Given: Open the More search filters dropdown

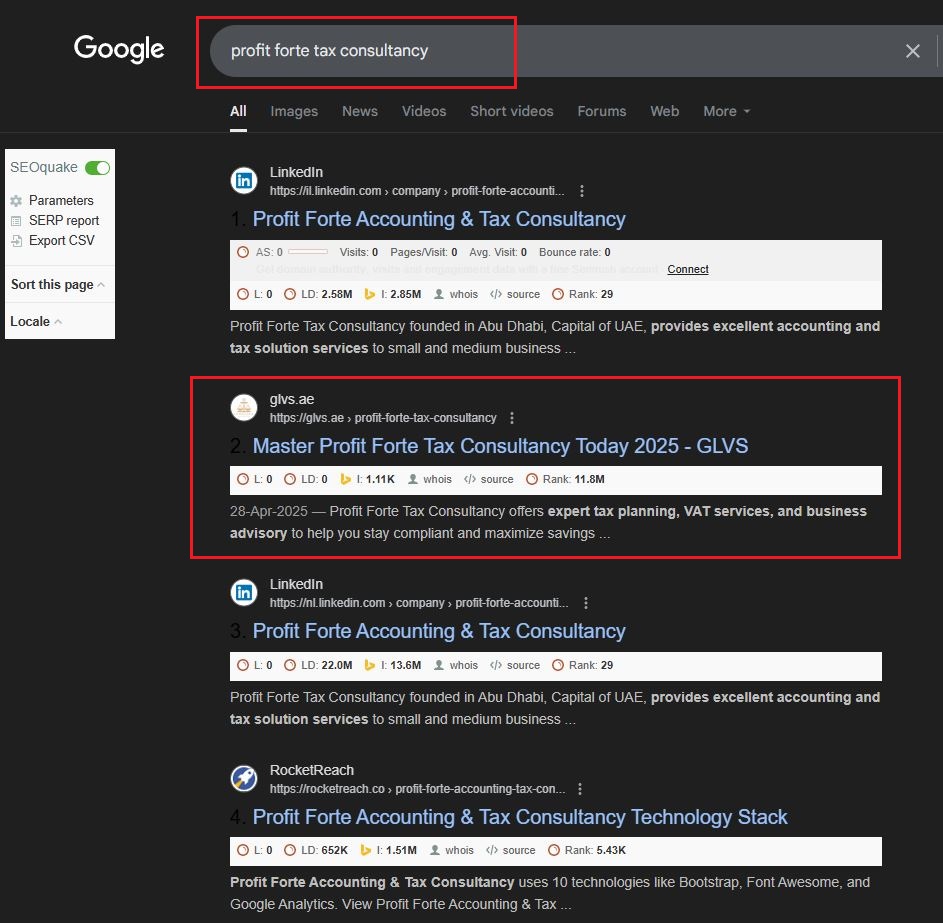Looking at the screenshot, I should [x=726, y=112].
